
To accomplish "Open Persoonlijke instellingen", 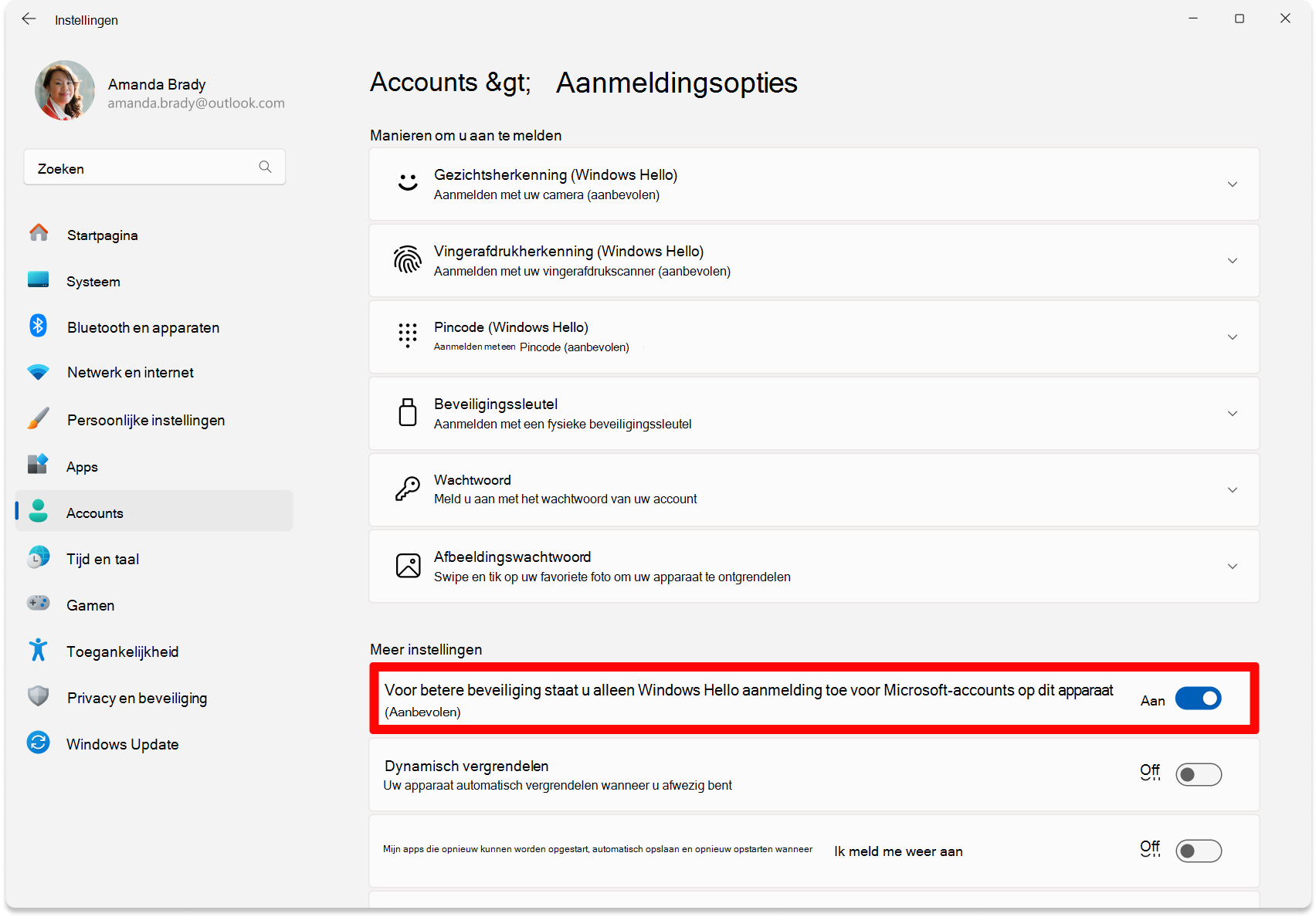I will click(154, 420).
